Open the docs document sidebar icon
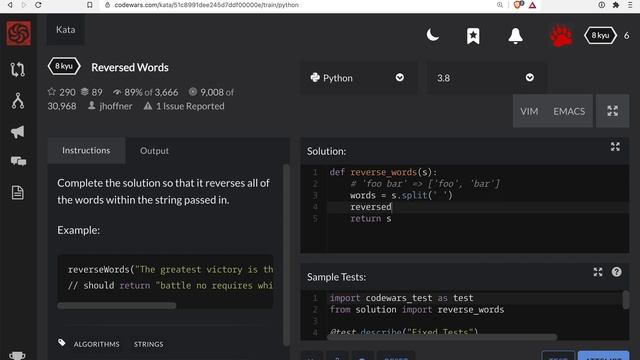Image resolution: width=640 pixels, height=360 pixels. point(18,193)
